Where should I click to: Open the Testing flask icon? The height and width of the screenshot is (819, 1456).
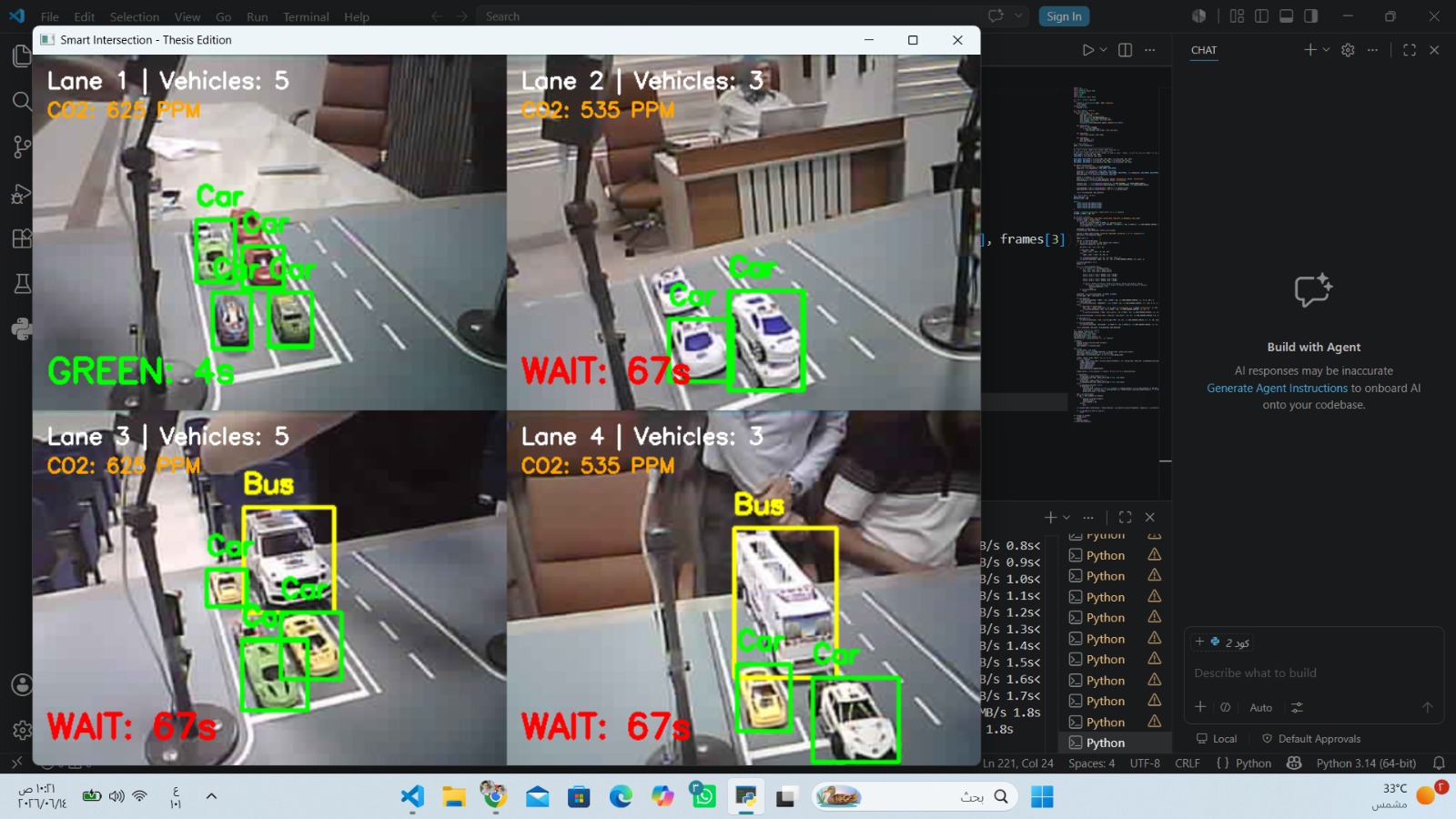[22, 284]
